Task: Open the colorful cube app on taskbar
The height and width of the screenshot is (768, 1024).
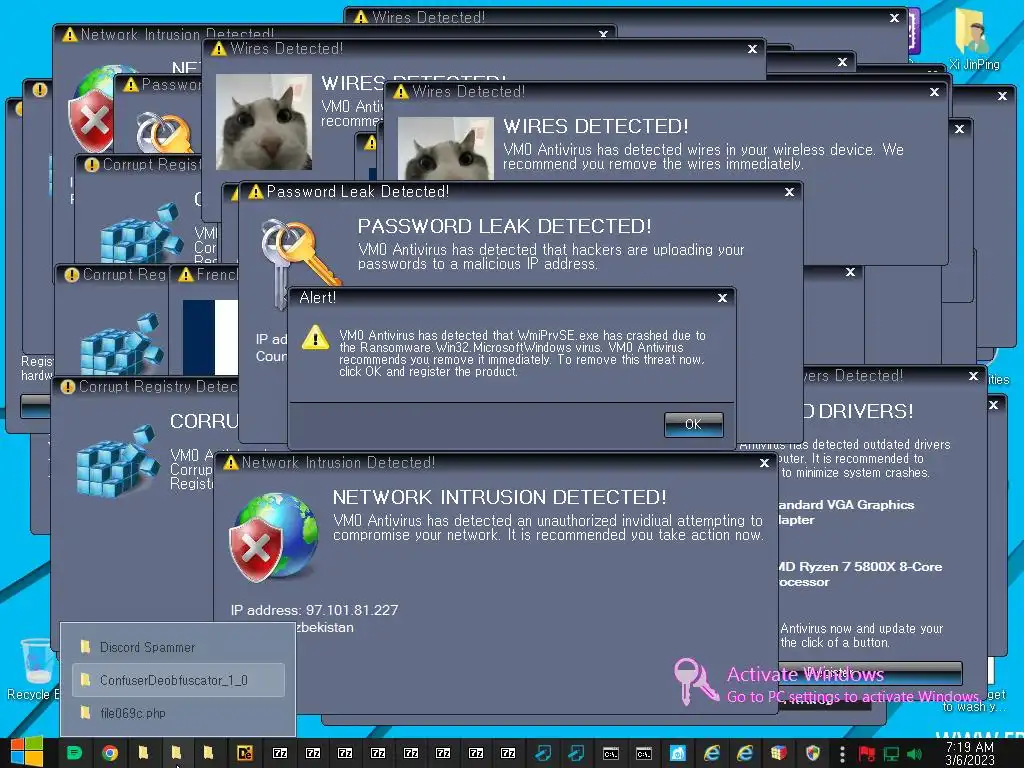Action: (x=778, y=753)
